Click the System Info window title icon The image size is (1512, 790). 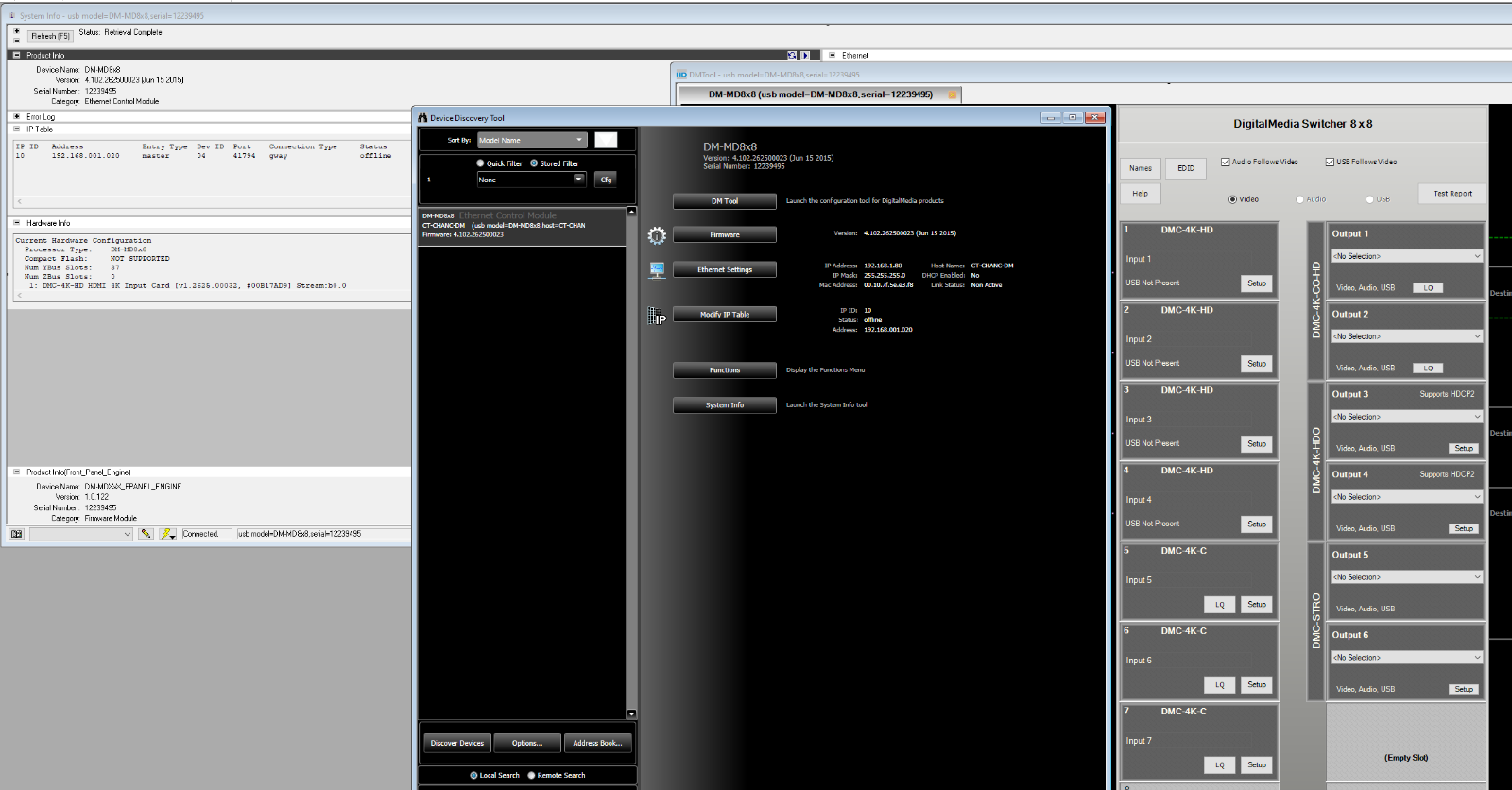[x=12, y=16]
